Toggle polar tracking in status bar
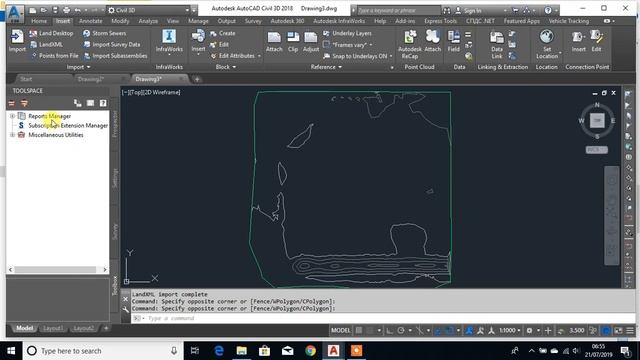This screenshot has width=640, height=360. click(401, 331)
